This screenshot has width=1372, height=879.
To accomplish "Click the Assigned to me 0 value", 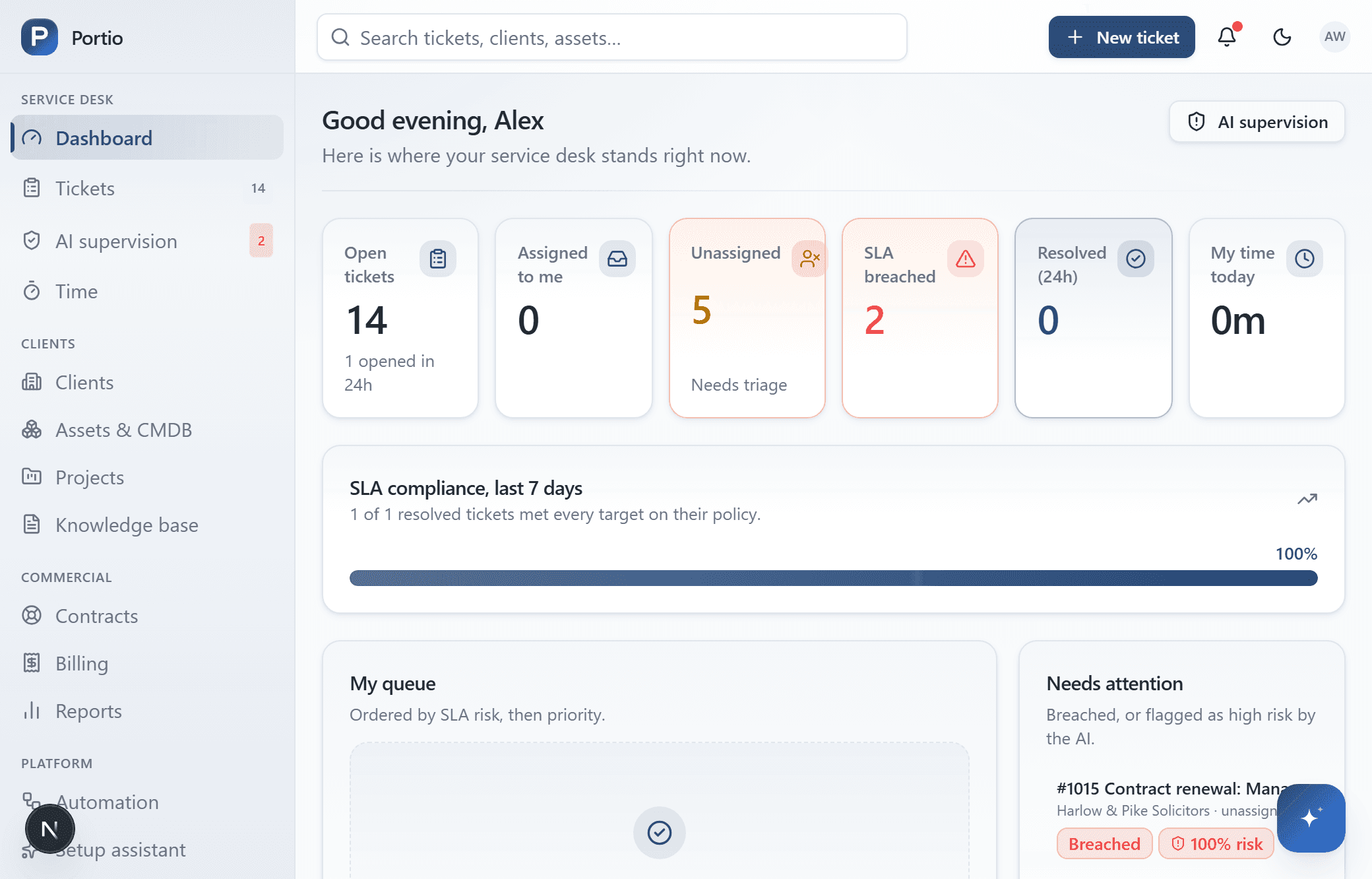I will click(x=528, y=321).
